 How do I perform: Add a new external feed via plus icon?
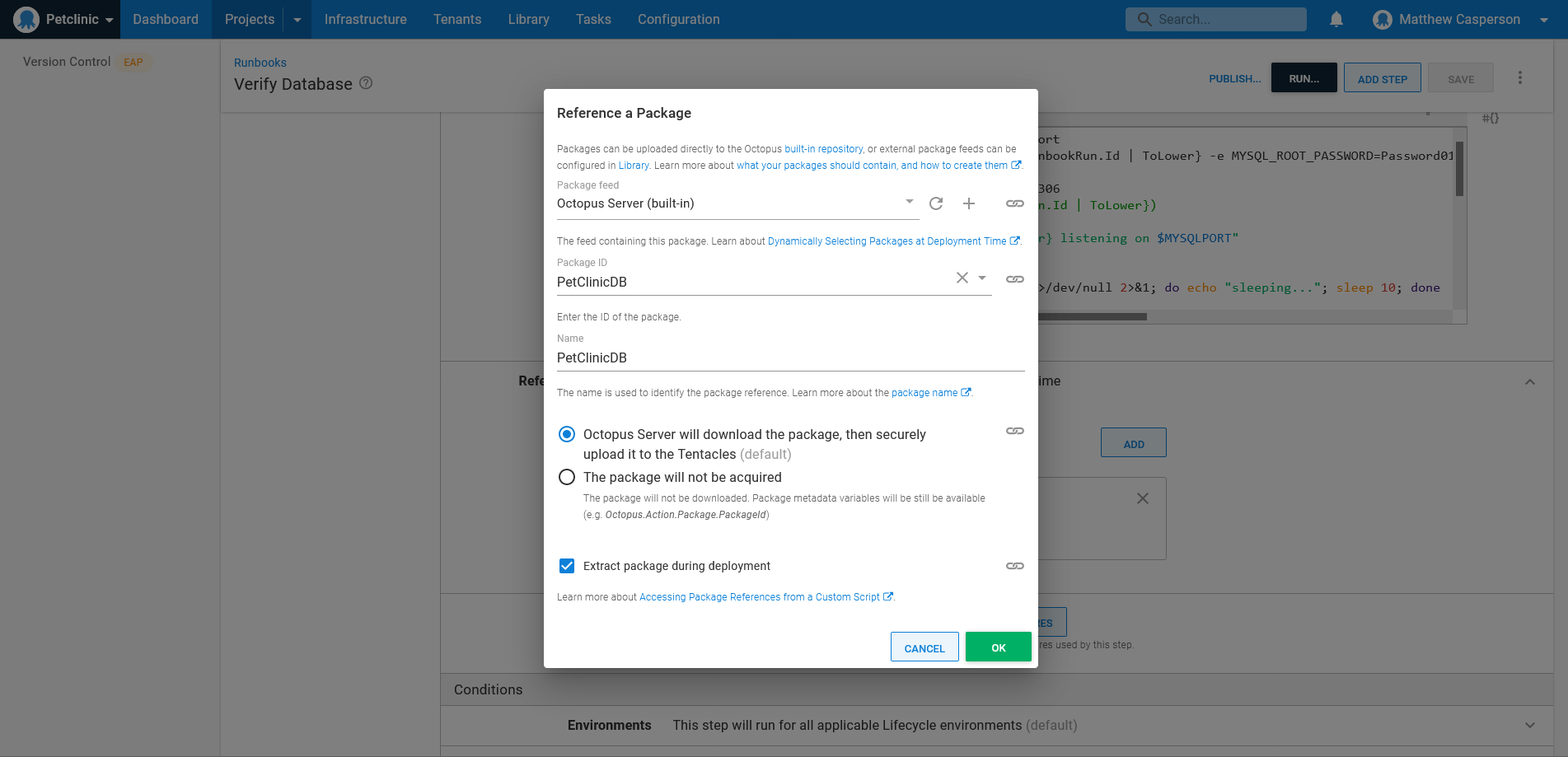969,203
